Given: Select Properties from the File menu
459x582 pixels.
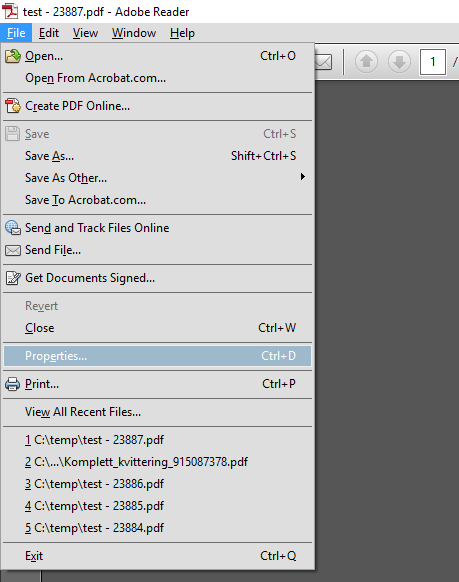Looking at the screenshot, I should coord(157,356).
